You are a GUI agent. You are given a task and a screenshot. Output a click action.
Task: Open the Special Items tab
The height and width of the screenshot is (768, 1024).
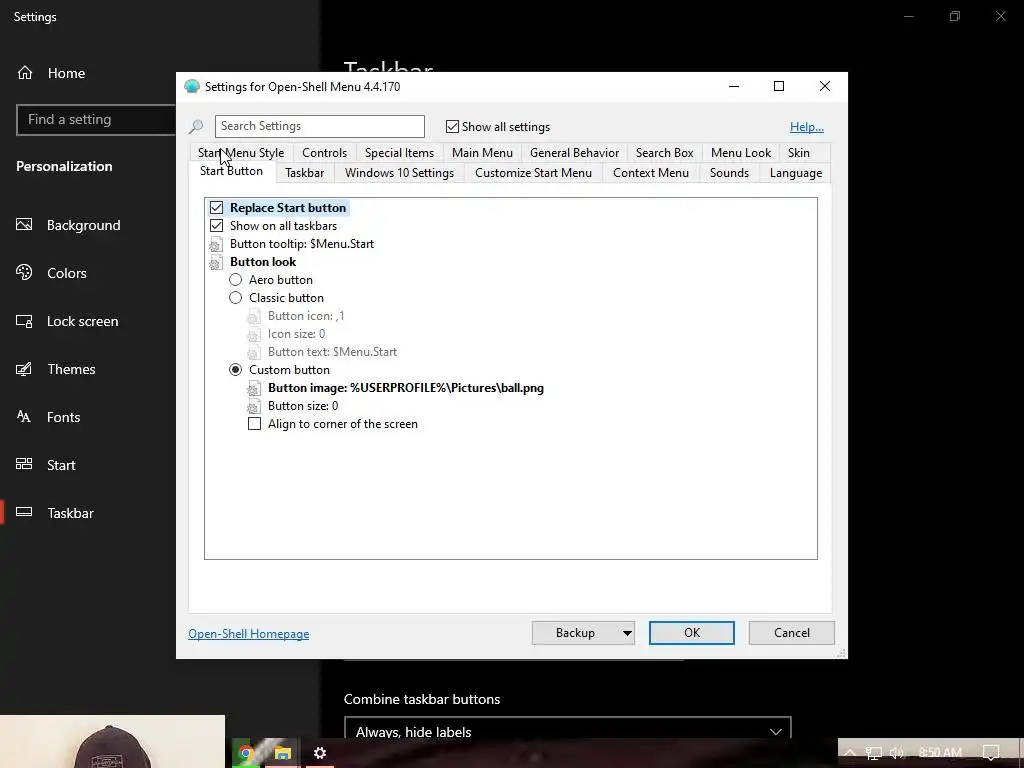[399, 153]
